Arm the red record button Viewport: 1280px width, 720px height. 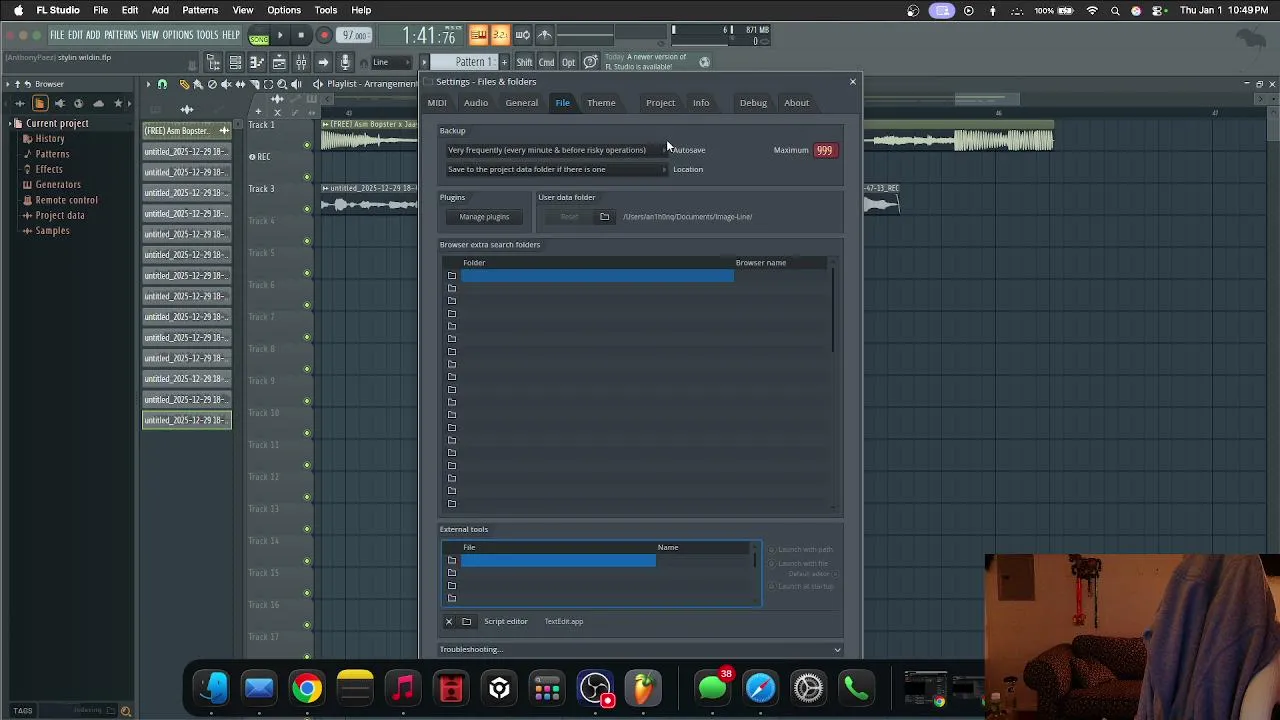tap(324, 36)
